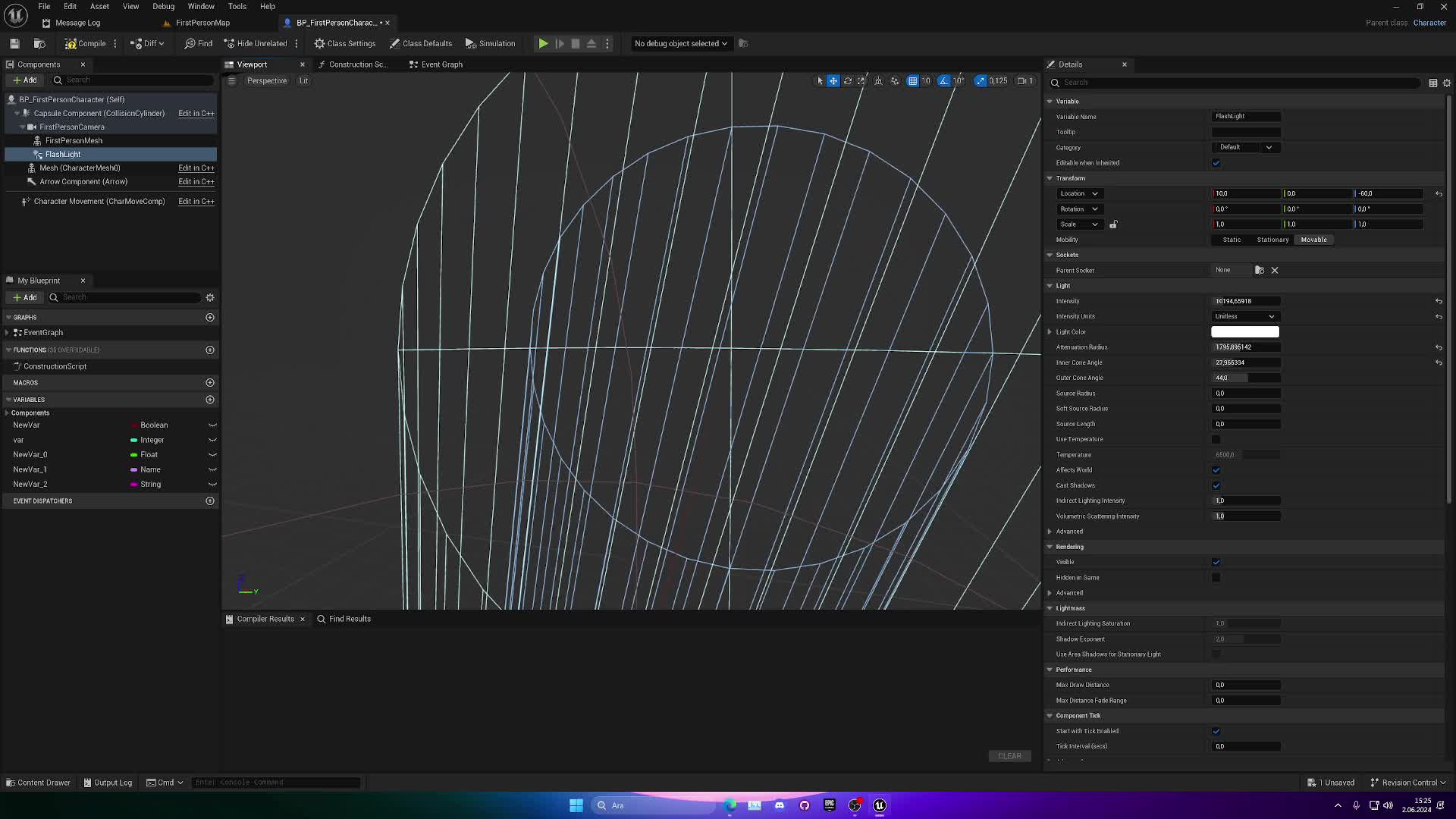The image size is (1456, 819).
Task: Toggle the transform coordinate system icon
Action: tap(878, 80)
